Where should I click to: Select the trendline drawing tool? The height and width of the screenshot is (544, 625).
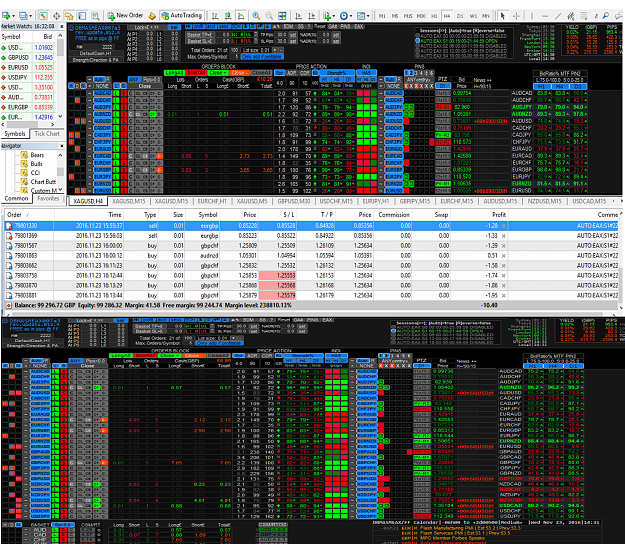(558, 16)
